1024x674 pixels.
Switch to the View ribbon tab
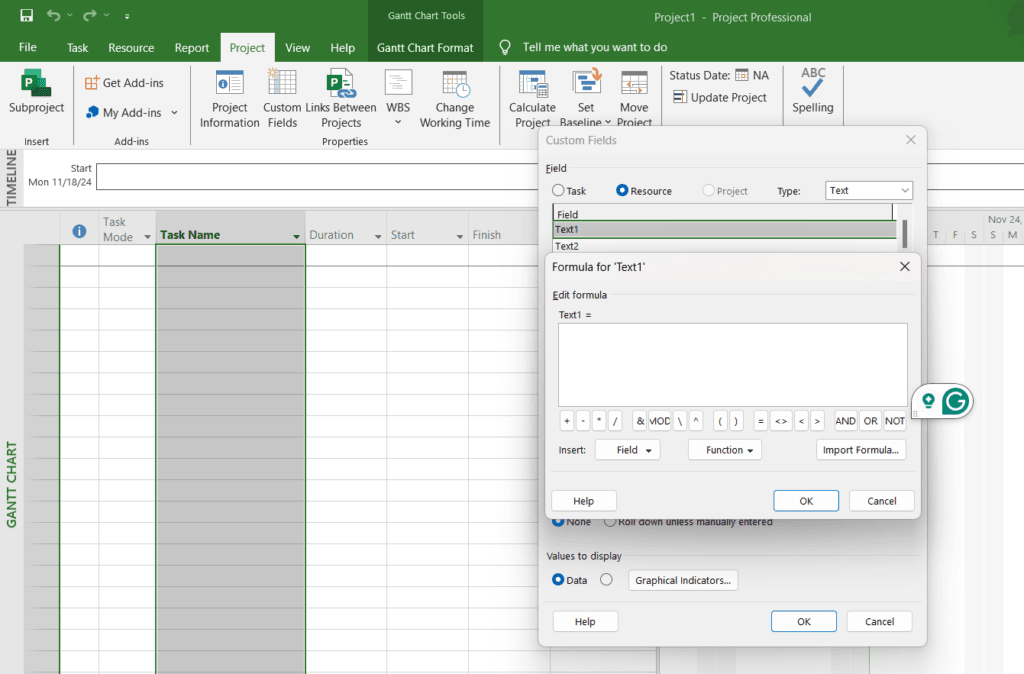click(297, 47)
